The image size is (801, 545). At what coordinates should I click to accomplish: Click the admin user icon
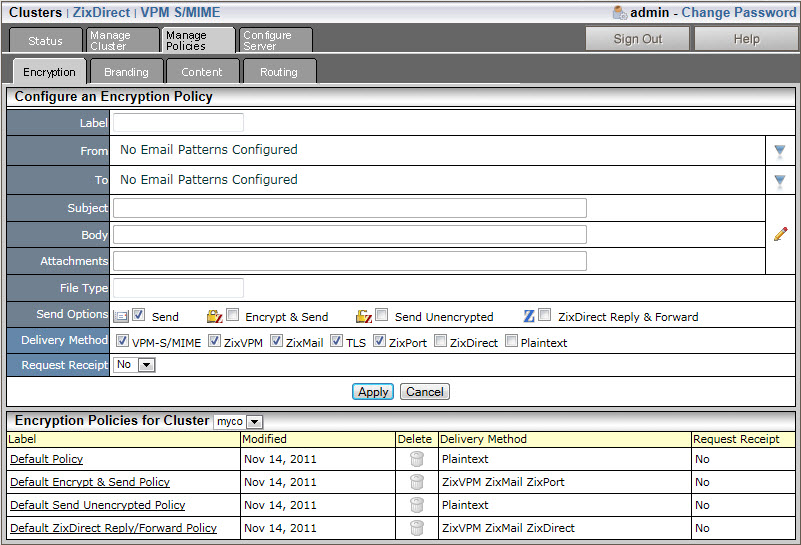(620, 12)
